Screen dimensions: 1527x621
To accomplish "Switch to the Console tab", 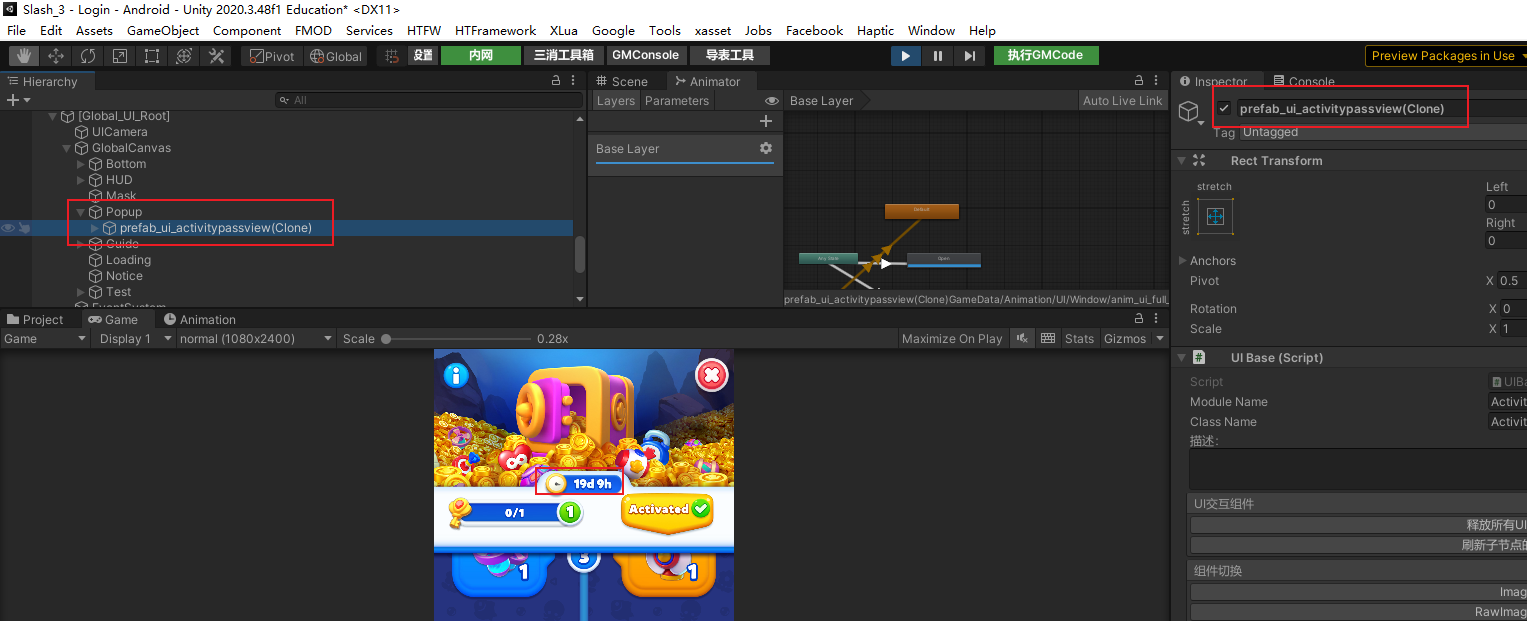I will tap(1304, 81).
